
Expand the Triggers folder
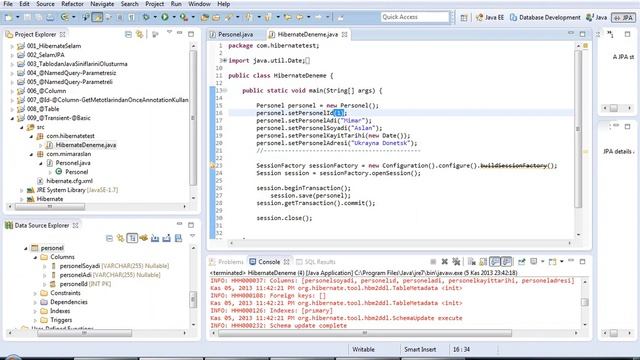coord(36,320)
